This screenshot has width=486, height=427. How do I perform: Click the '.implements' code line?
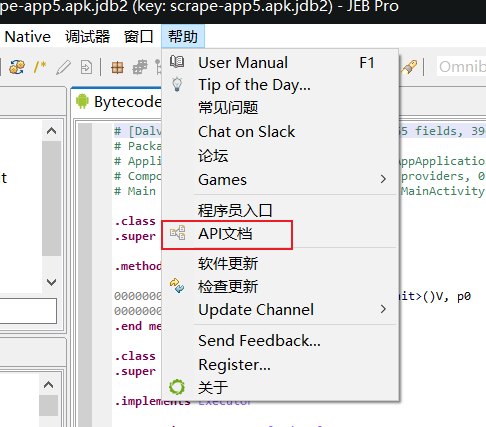click(153, 401)
